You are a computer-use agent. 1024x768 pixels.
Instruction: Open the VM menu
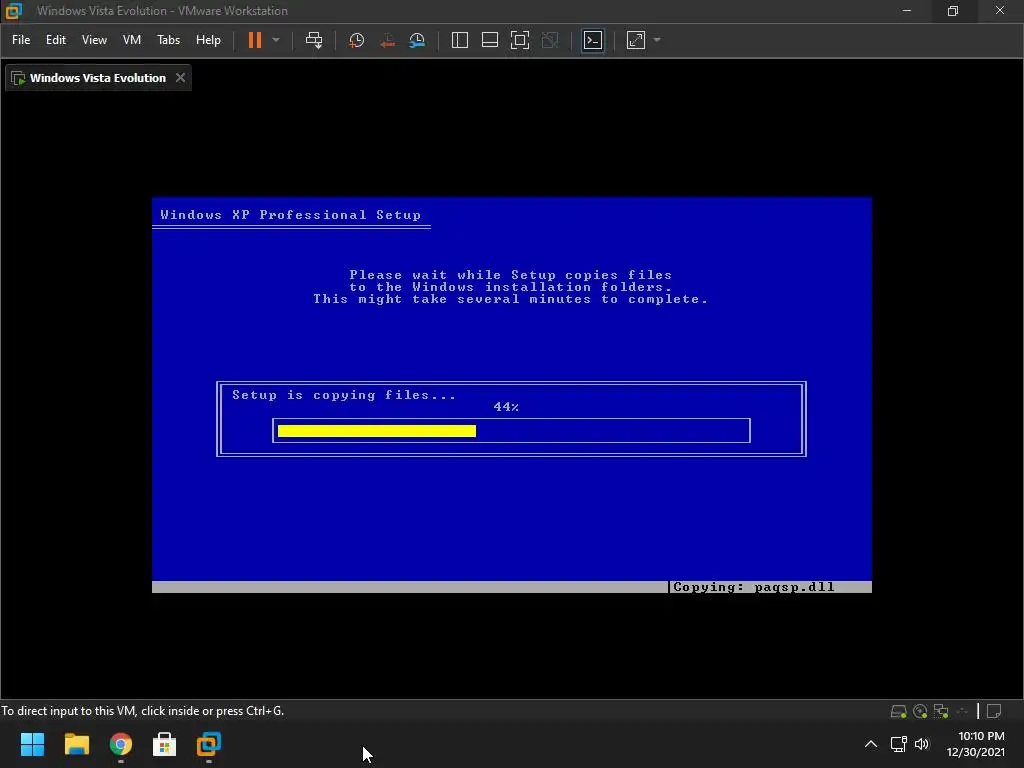tap(132, 40)
